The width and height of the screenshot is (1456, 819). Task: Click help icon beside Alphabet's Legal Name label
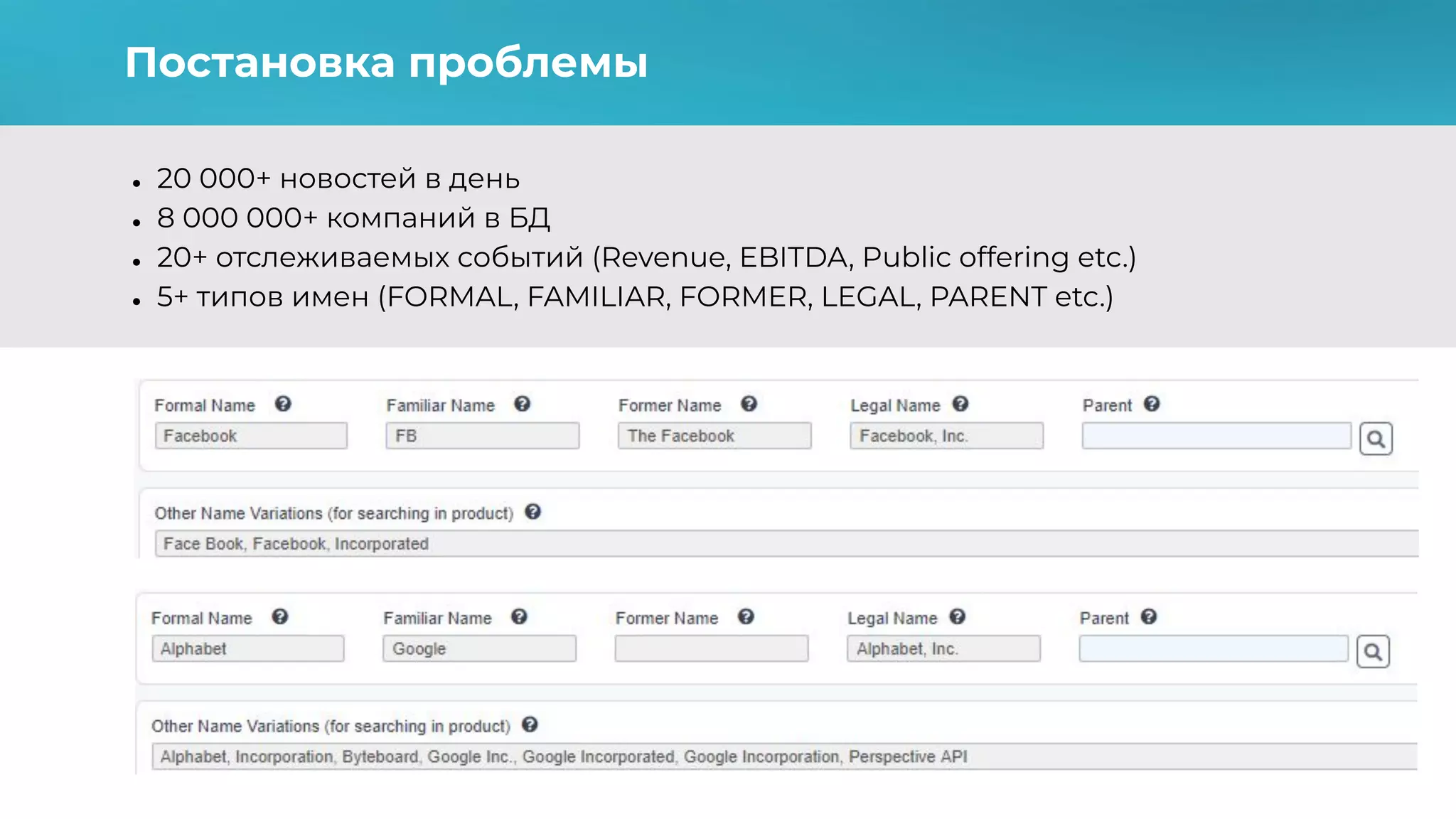(958, 616)
